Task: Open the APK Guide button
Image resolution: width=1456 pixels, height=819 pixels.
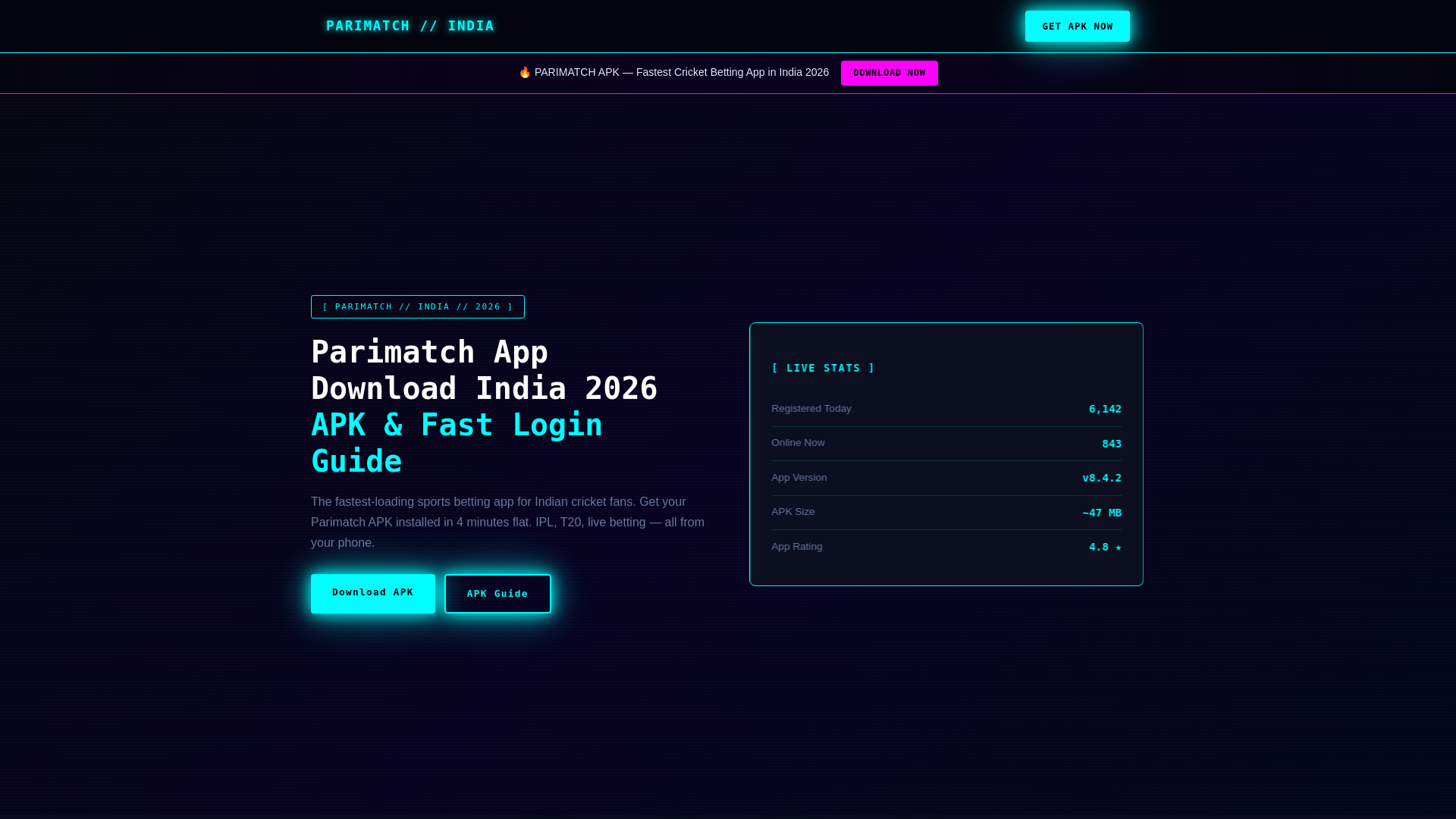Action: click(x=497, y=594)
